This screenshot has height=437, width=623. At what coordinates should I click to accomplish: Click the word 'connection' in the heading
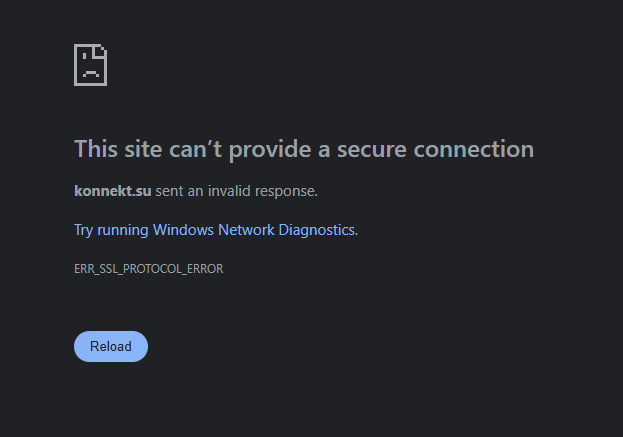coord(474,149)
